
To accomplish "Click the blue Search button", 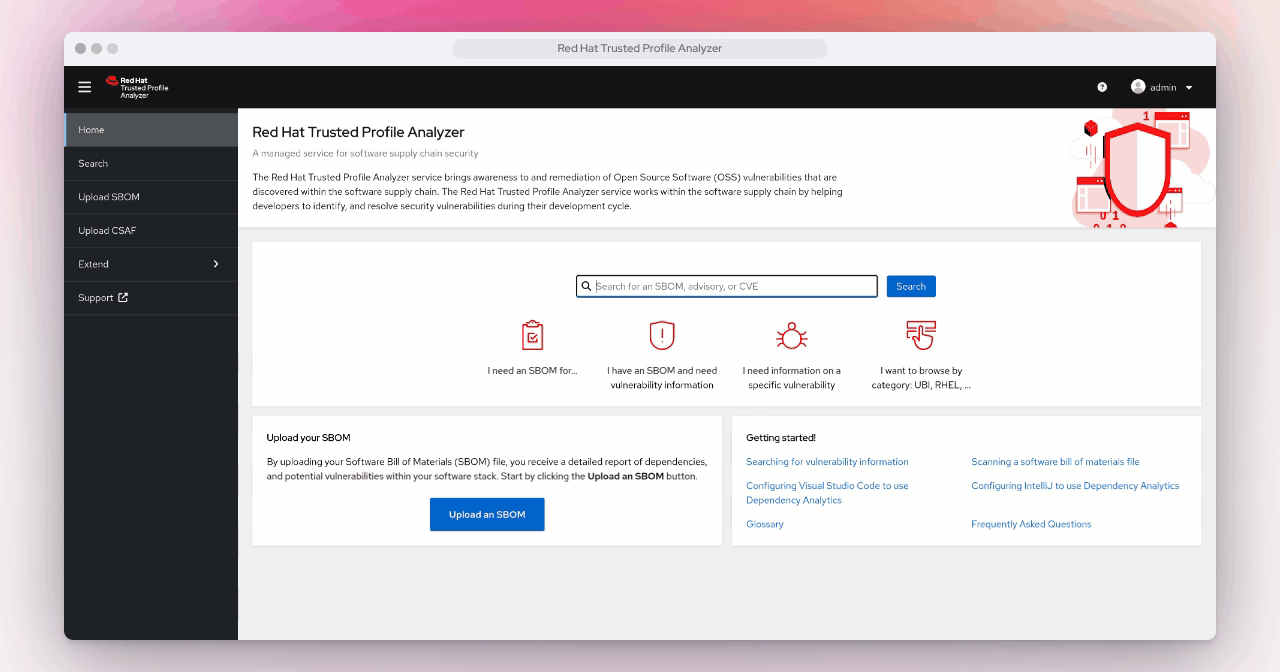I will tap(911, 286).
